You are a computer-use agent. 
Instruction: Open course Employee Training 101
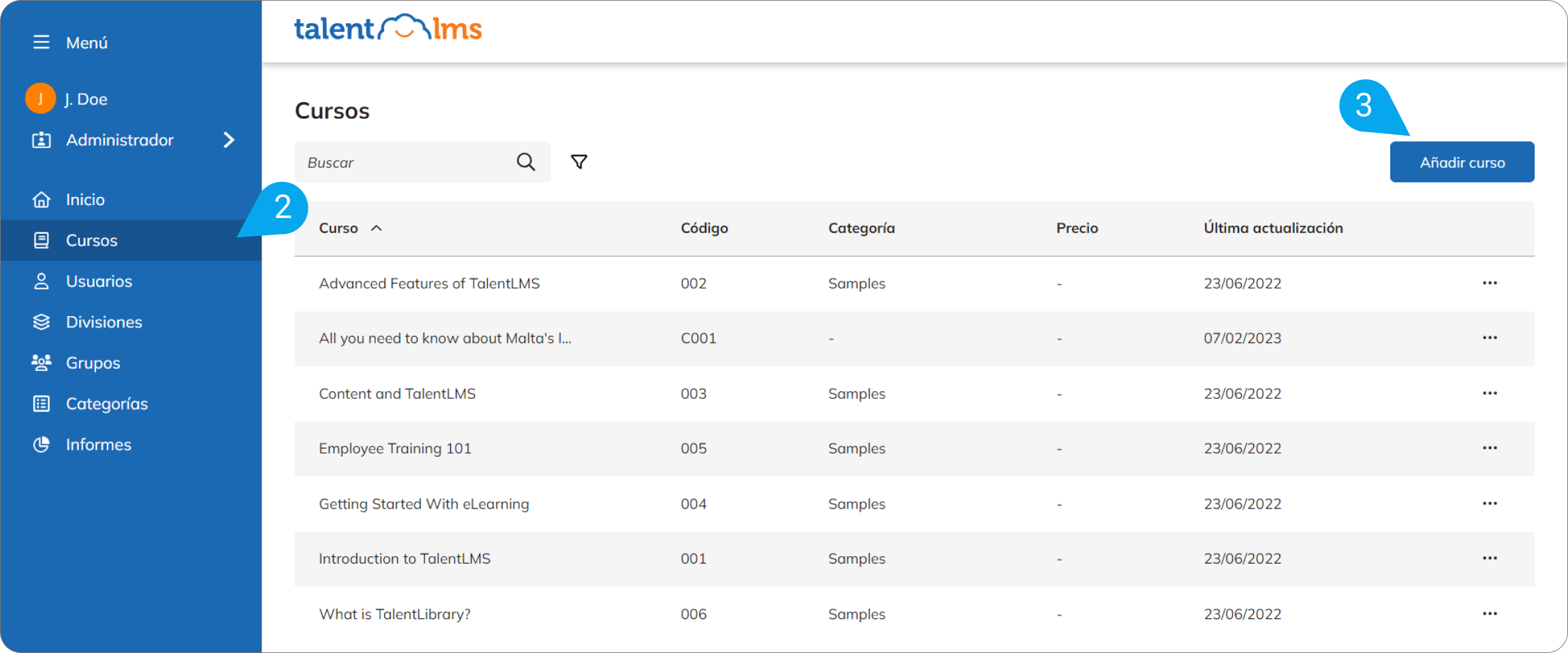[395, 449]
